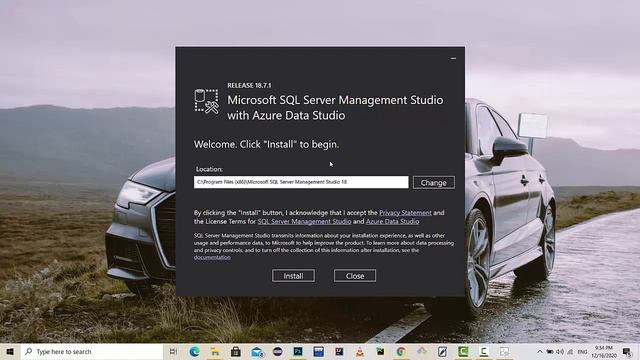This screenshot has height=360, width=640.
Task: Open Photoshop from taskbar
Action: tap(298, 351)
